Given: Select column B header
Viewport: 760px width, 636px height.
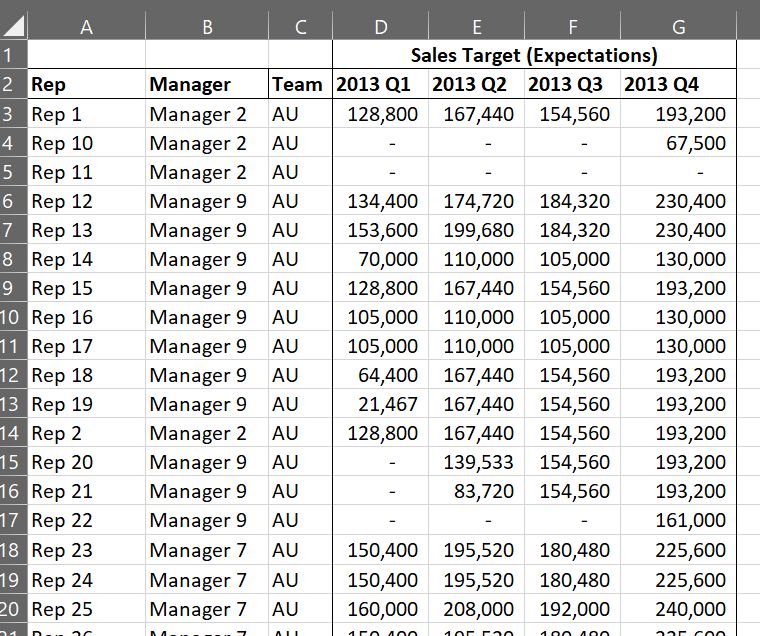Looking at the screenshot, I should pyautogui.click(x=207, y=26).
